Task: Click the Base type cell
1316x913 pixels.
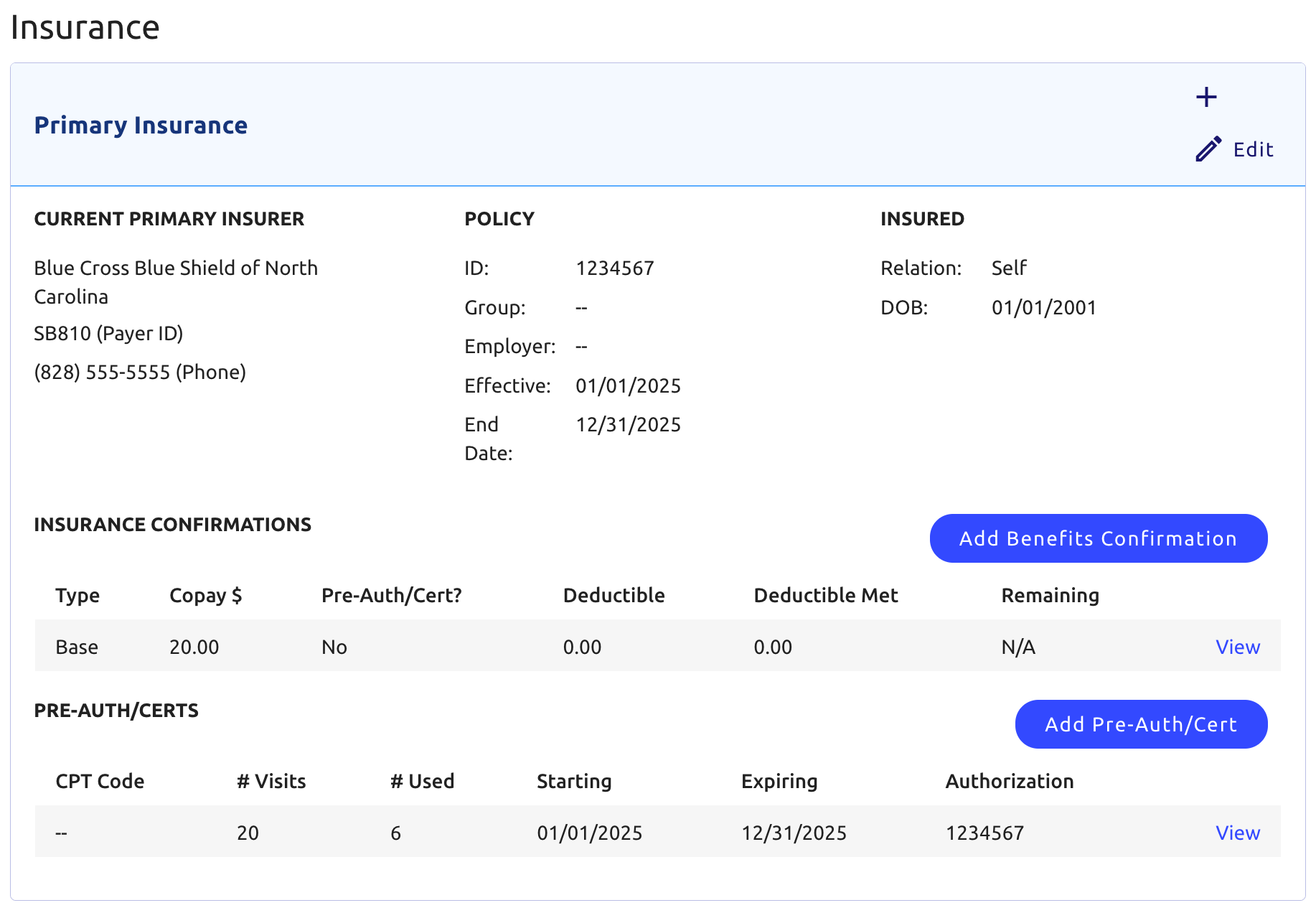Action: 76,647
